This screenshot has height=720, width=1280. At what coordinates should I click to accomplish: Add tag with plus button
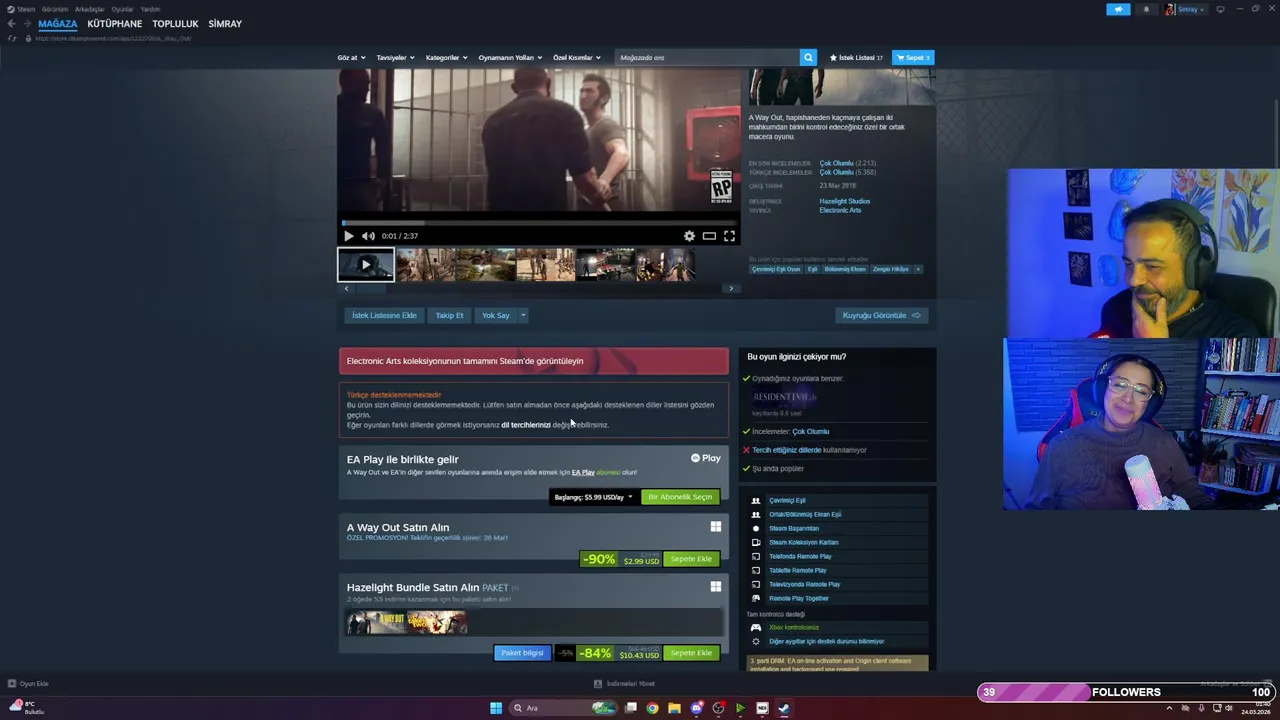[x=917, y=269]
